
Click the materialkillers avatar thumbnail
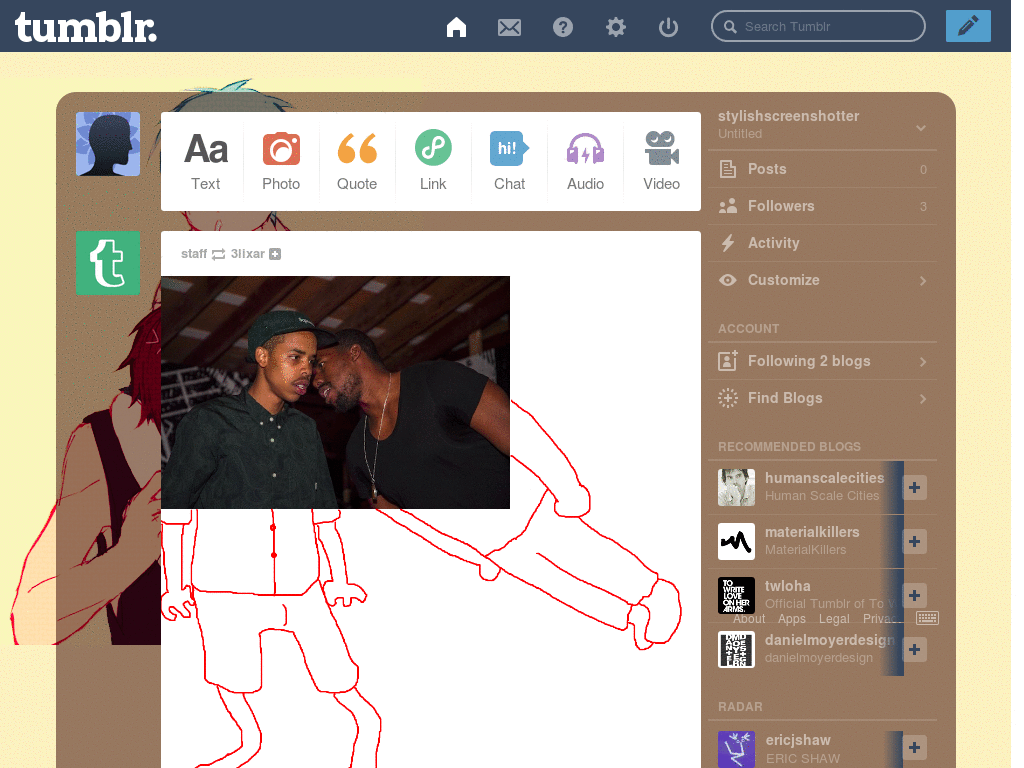(x=736, y=541)
